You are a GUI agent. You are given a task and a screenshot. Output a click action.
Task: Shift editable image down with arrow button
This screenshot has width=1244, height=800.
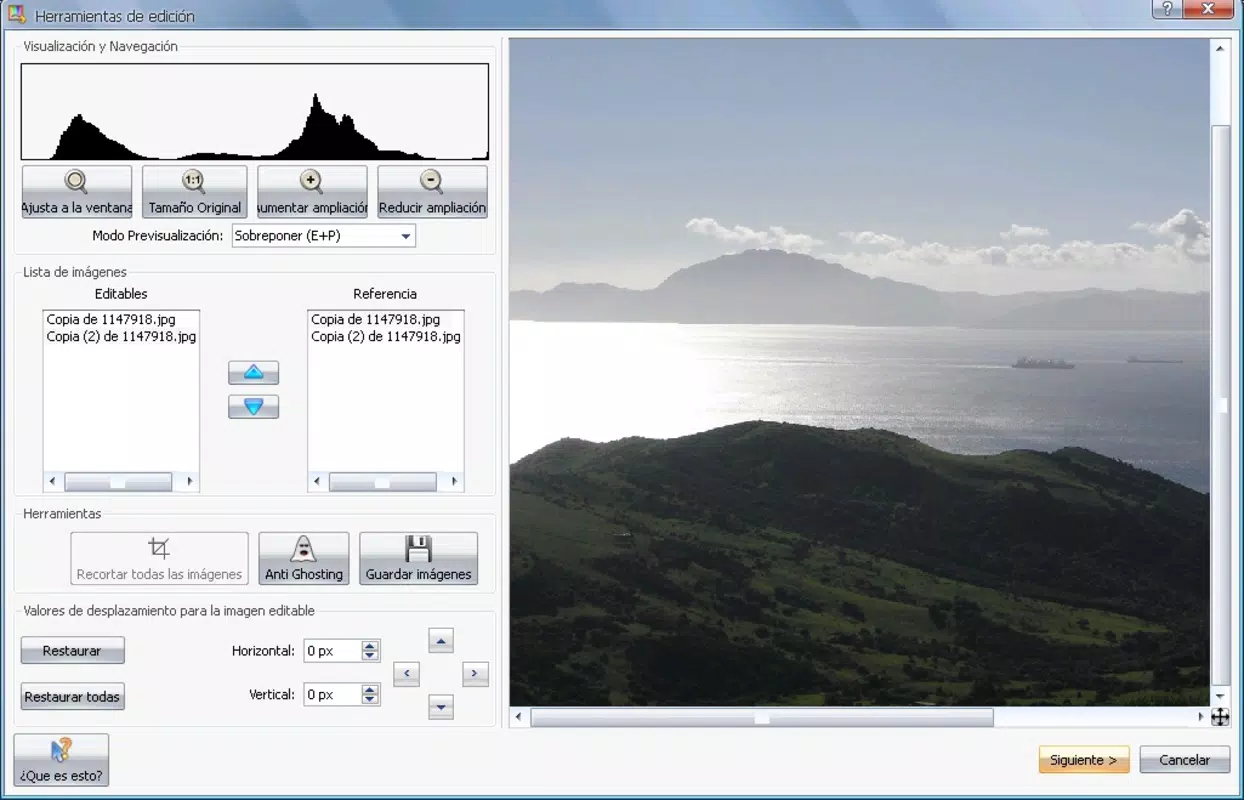[441, 707]
